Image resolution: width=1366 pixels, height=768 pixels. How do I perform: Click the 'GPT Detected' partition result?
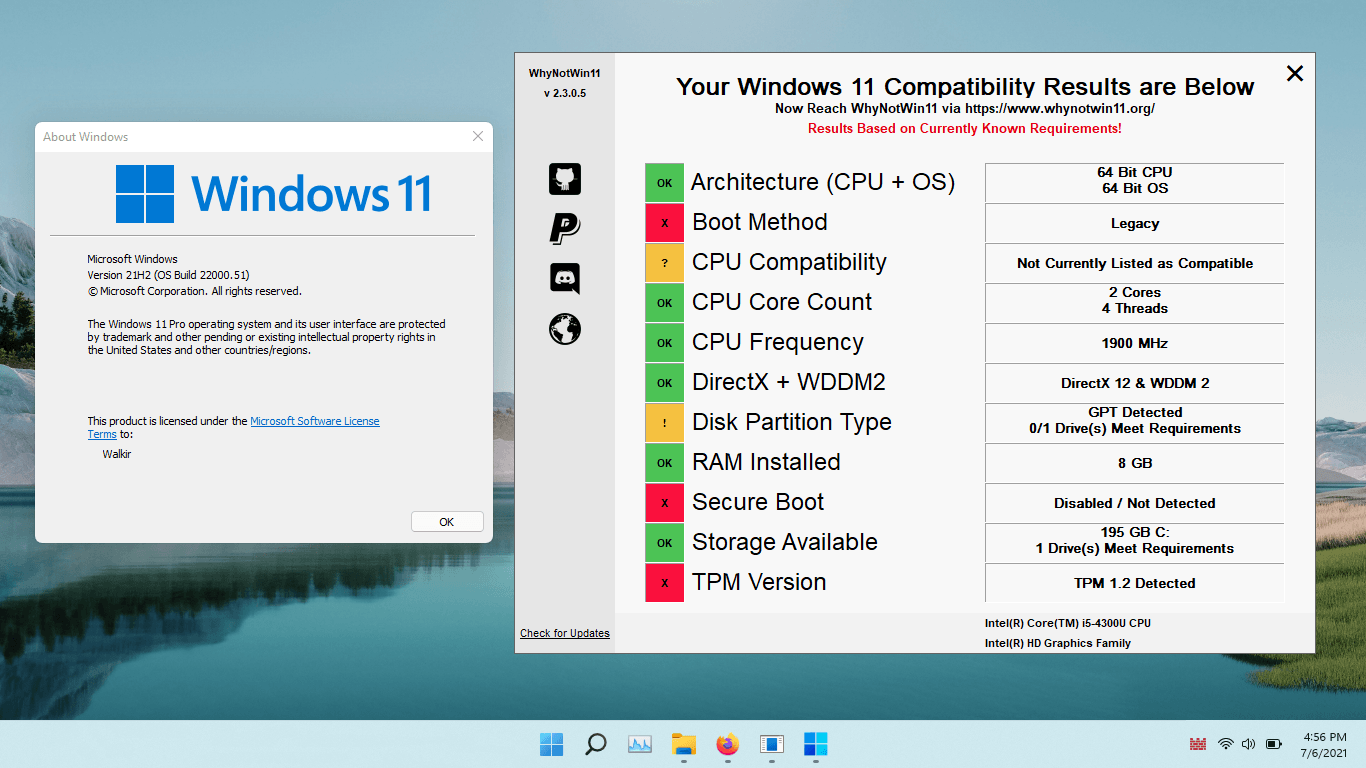pos(1135,423)
